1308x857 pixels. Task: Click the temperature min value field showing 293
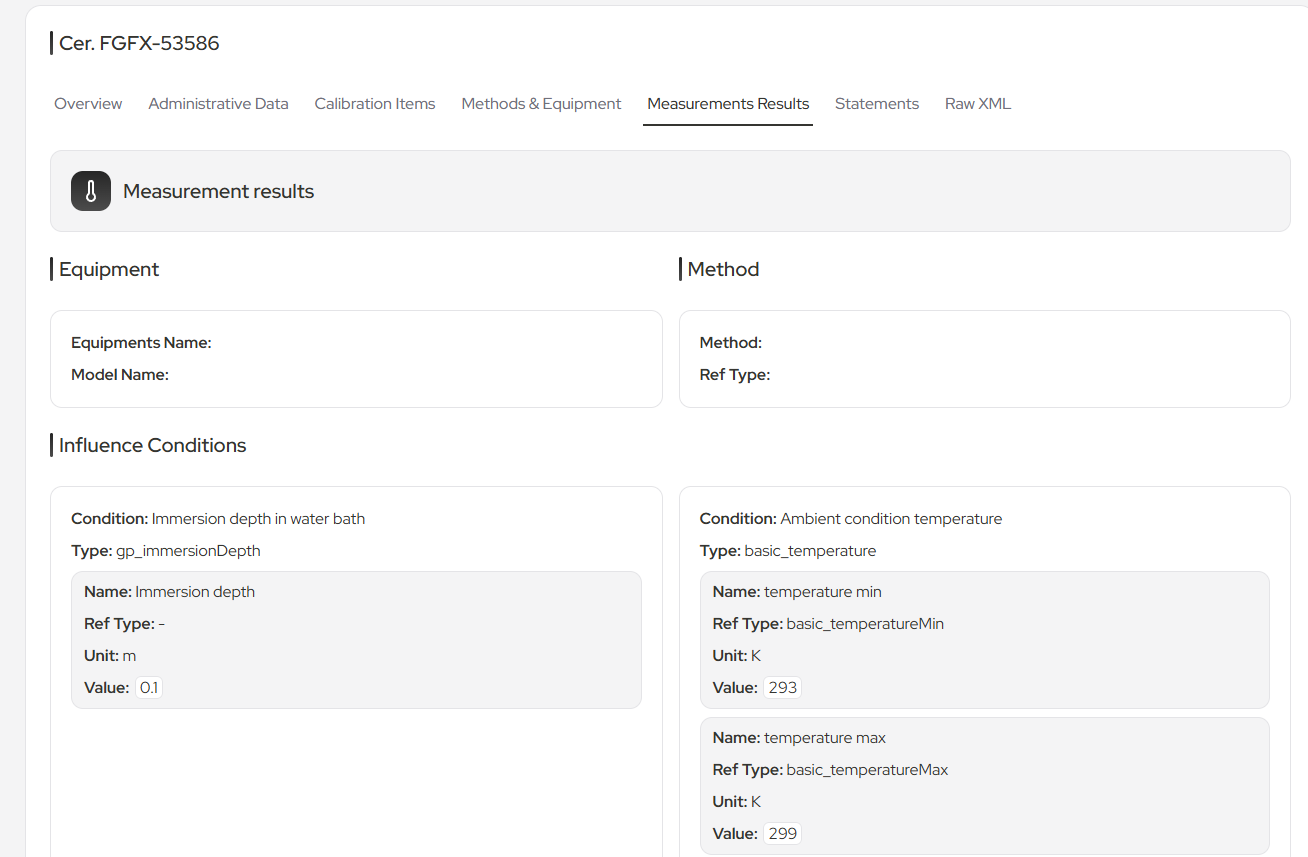(782, 687)
